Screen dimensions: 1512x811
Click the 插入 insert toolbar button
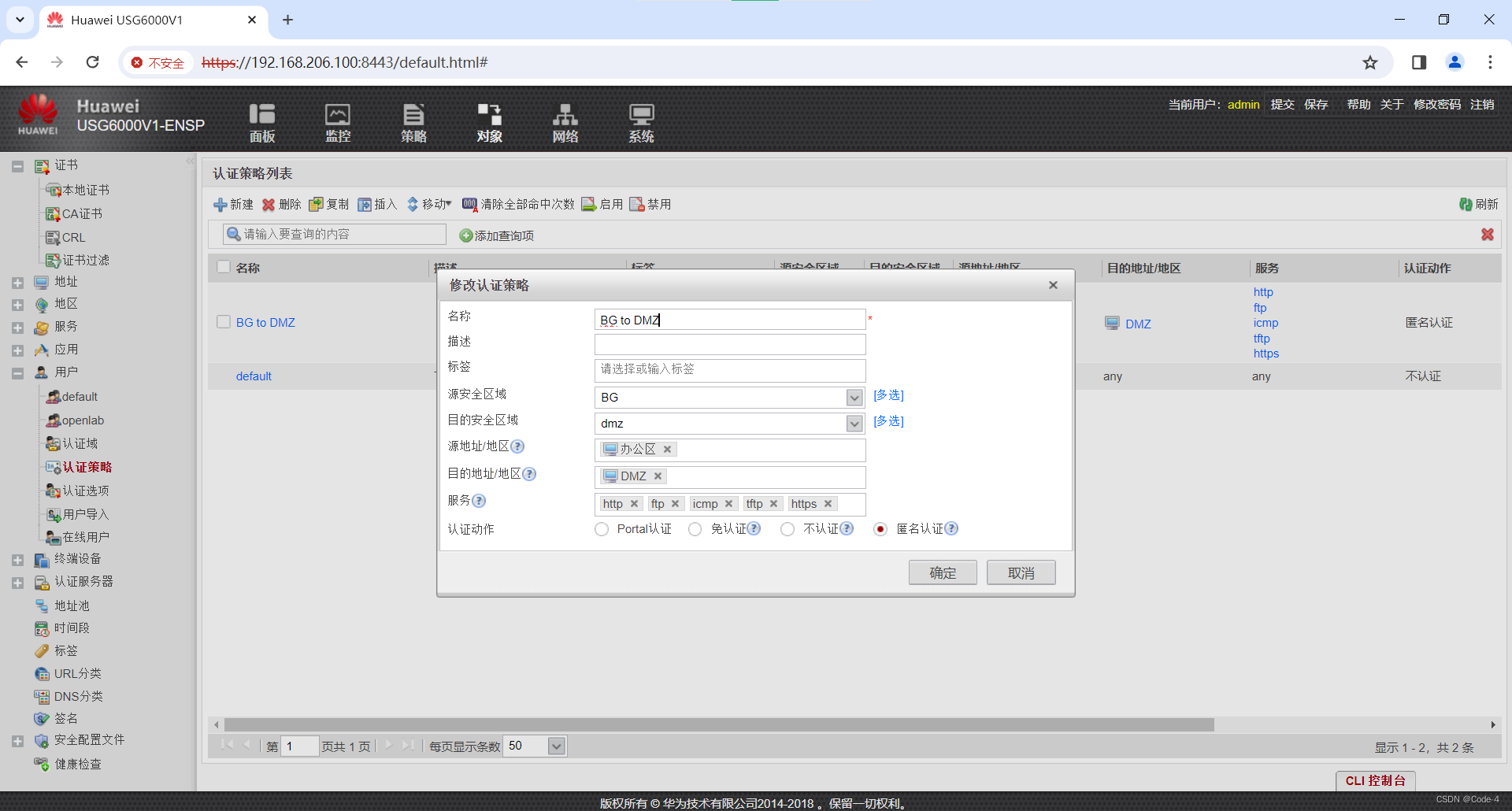376,204
